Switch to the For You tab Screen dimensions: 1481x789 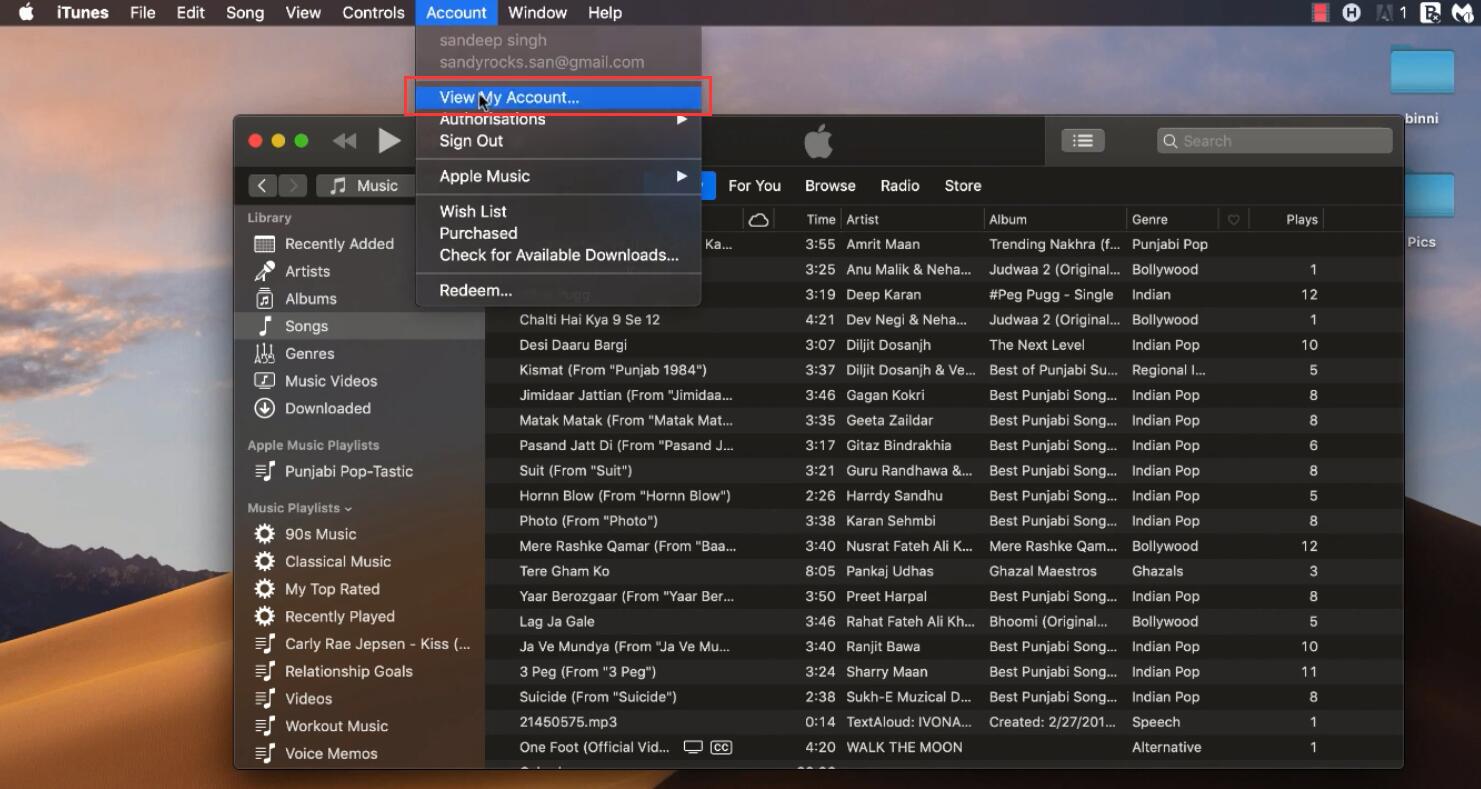pos(754,185)
